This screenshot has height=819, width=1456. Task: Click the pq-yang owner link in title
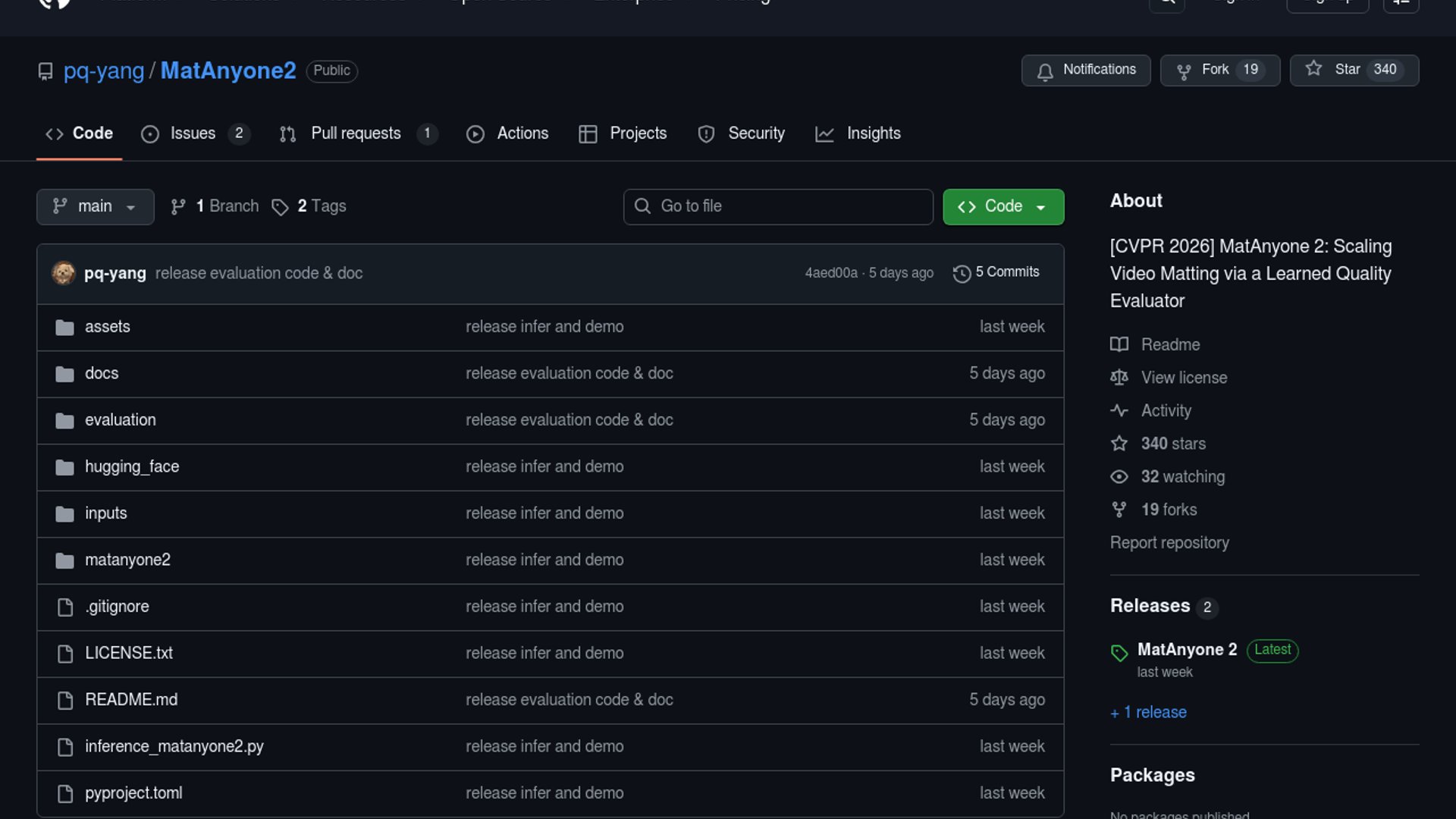(x=103, y=71)
